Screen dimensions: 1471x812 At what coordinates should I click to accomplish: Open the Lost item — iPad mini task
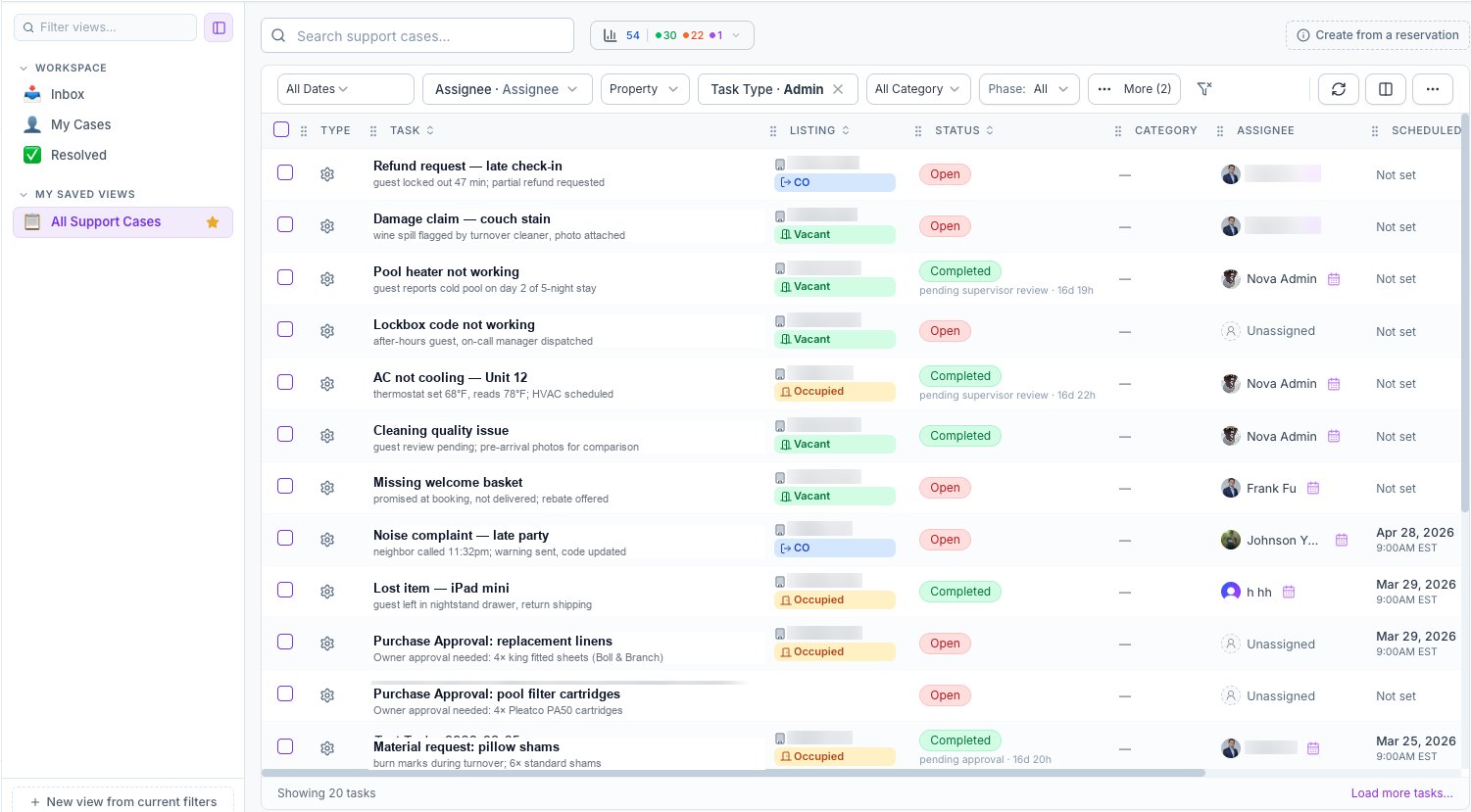441,588
